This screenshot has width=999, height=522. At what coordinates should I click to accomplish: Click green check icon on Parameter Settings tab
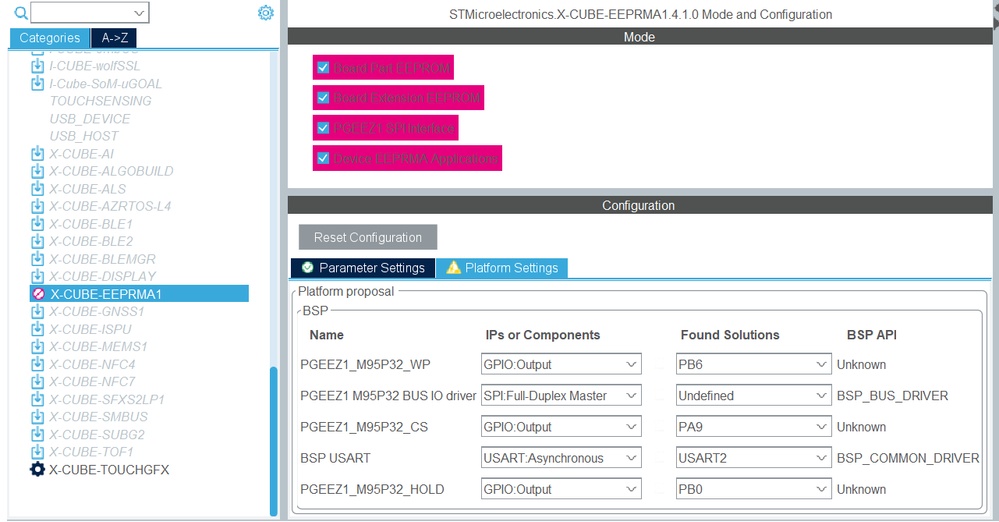(308, 268)
